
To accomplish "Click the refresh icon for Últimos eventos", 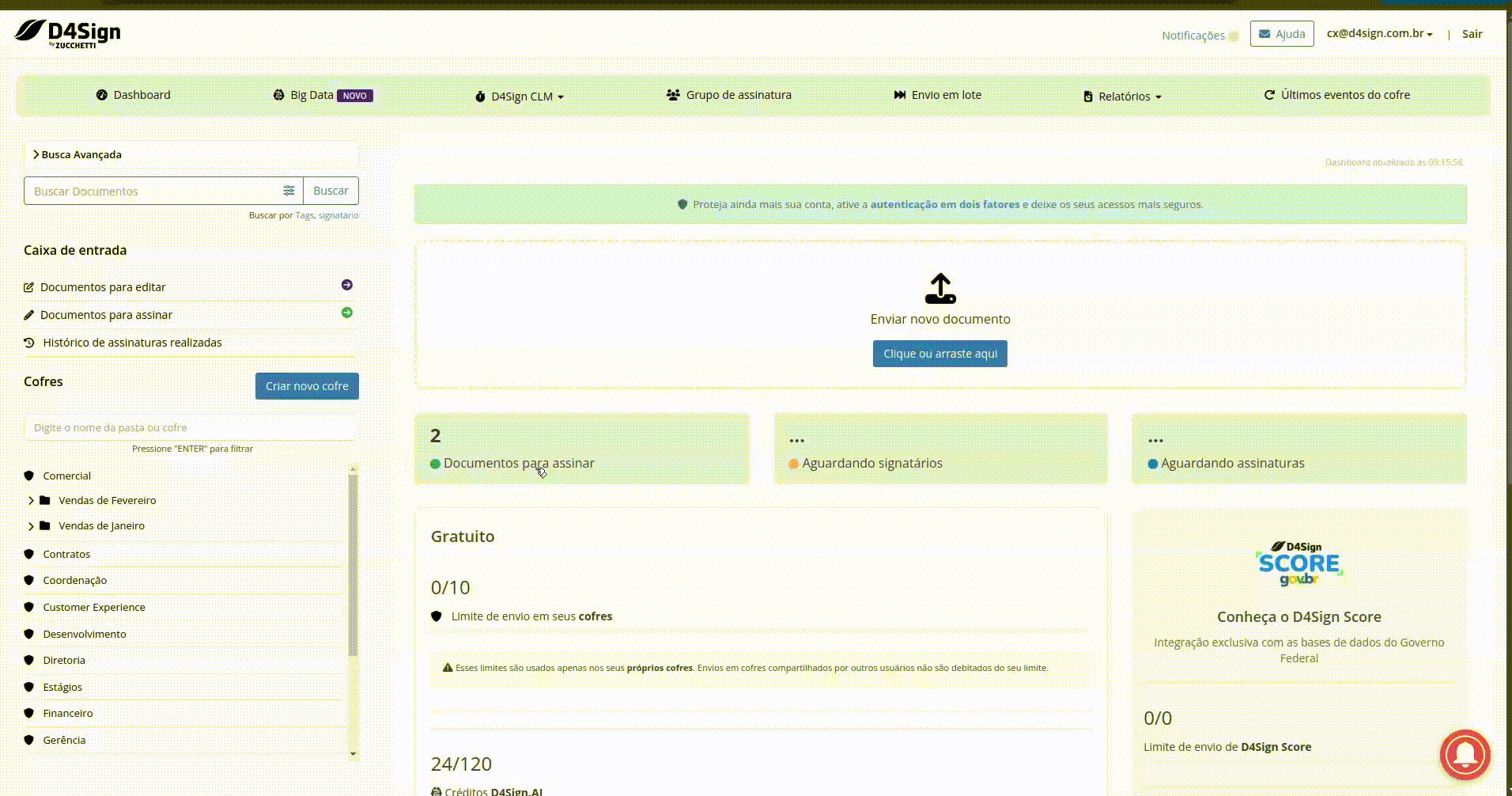I will coord(1269,95).
